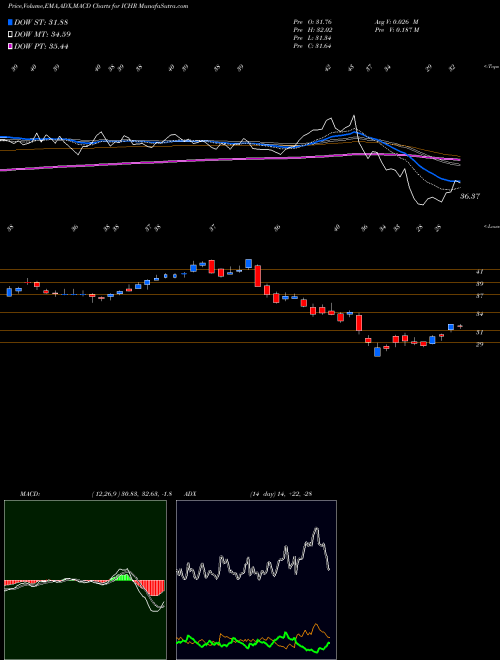The image size is (500, 660).
Task: Click the ADX heading label
Action: (190, 494)
